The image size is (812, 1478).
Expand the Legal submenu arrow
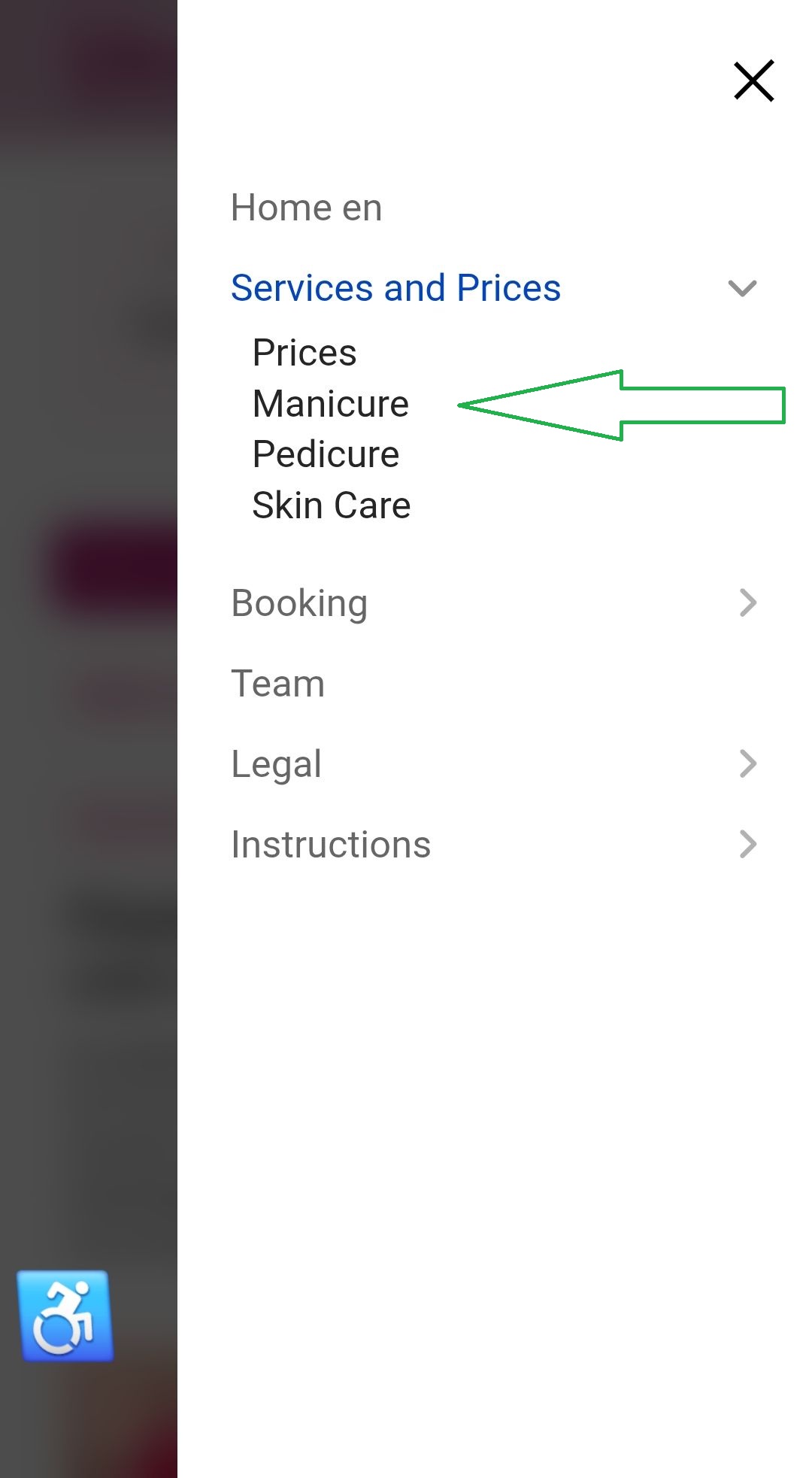click(x=747, y=763)
